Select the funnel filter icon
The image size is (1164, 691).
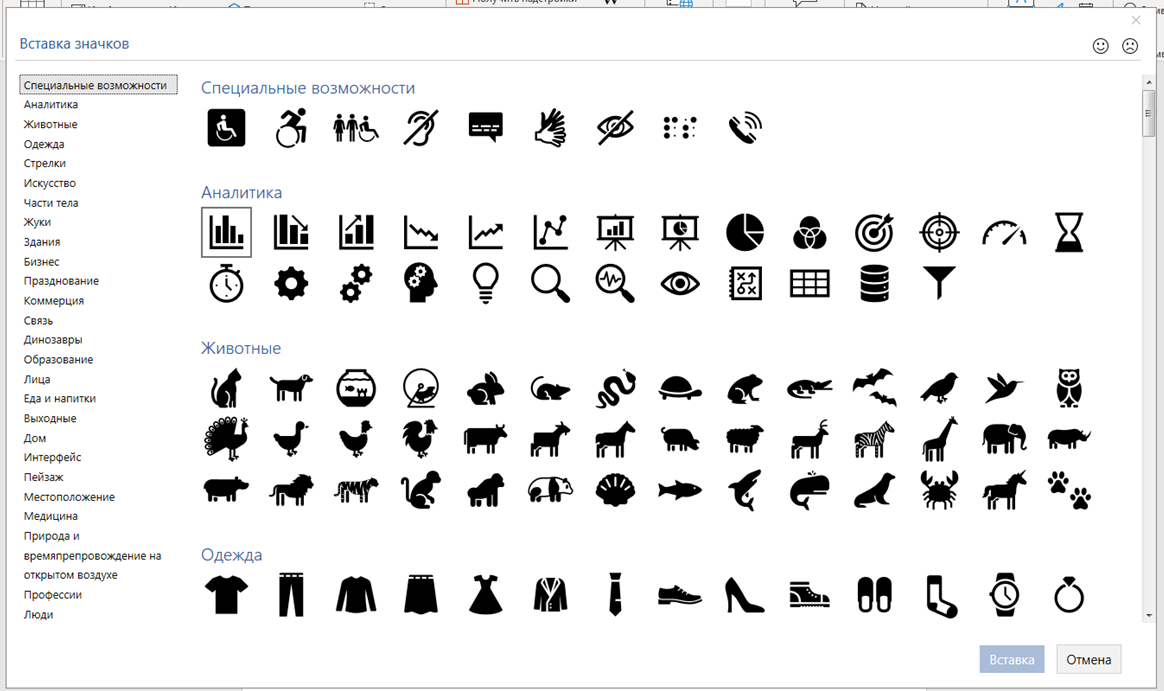(938, 283)
